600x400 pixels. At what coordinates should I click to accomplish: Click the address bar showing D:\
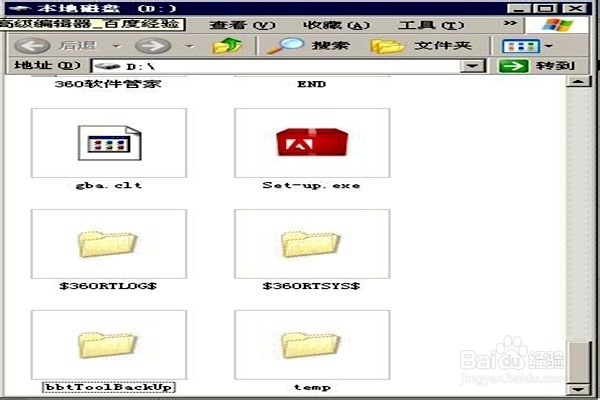[x=276, y=66]
